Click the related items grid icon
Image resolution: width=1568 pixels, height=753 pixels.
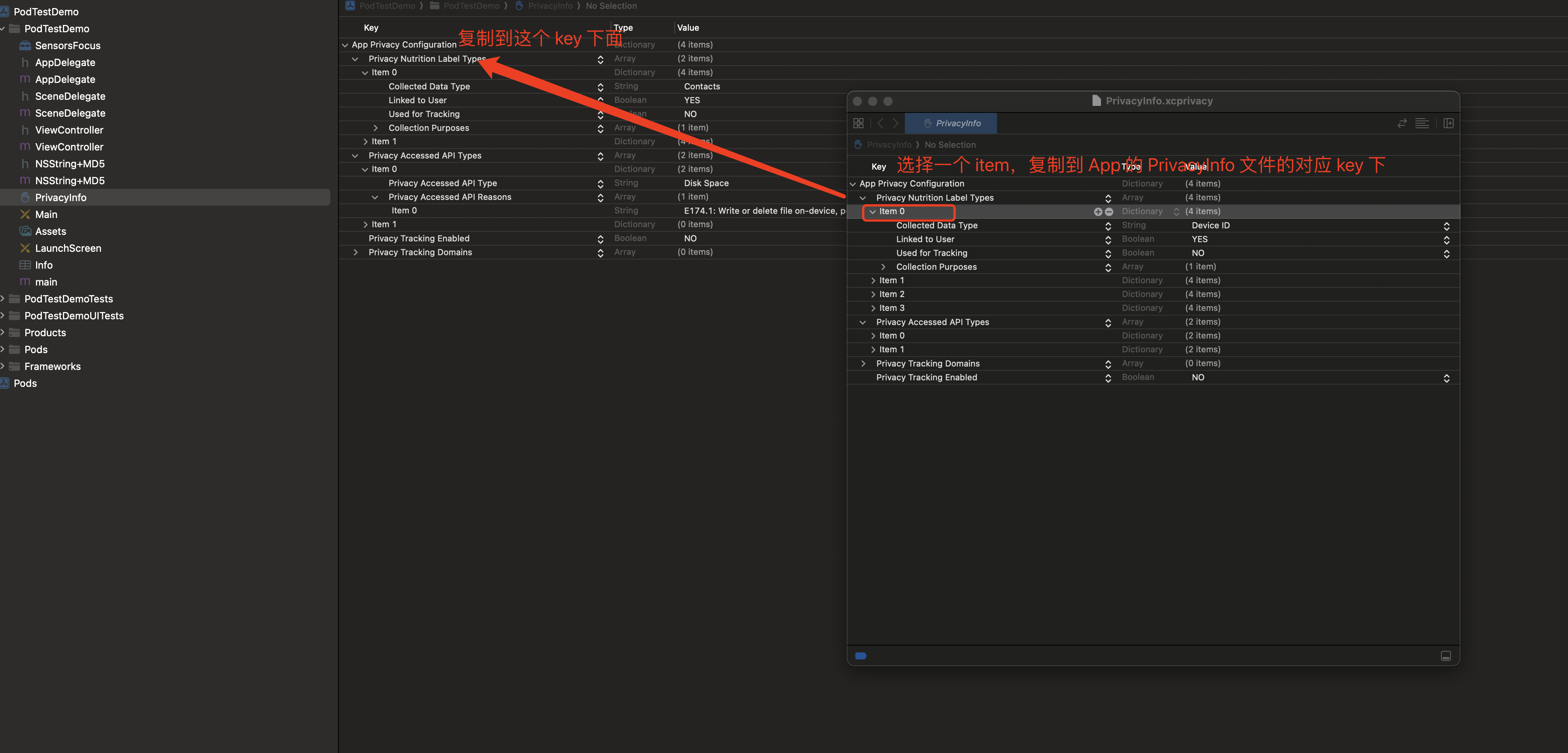tap(858, 124)
